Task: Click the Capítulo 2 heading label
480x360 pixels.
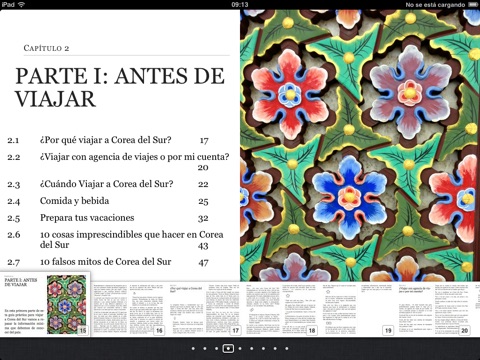Action: click(46, 48)
